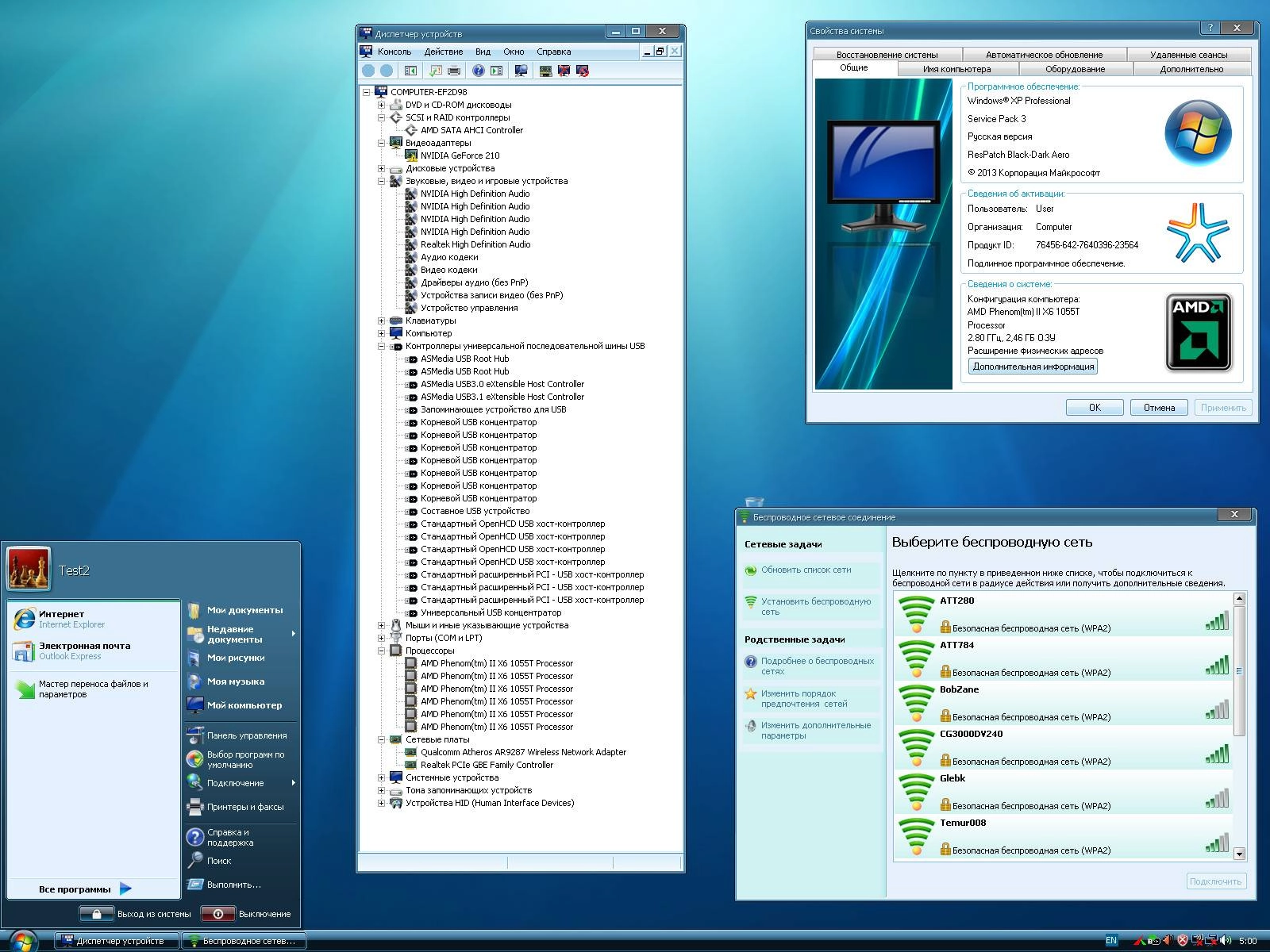Open Help with the question mark toolbar icon
Viewport: 1270px width, 952px height.
(478, 70)
